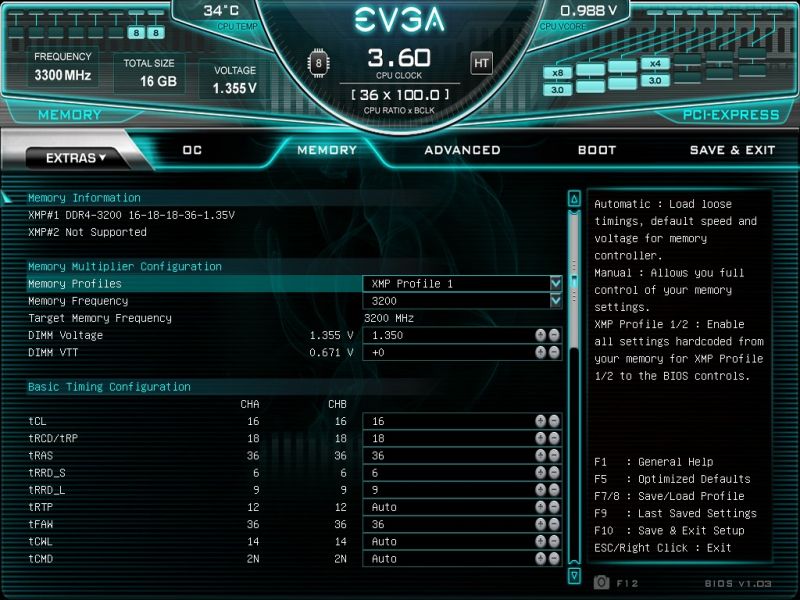Click the XMP#1 DDR4-3200 16-18-18-36-1.35V line
Image resolution: width=800 pixels, height=600 pixels.
pyautogui.click(x=132, y=215)
